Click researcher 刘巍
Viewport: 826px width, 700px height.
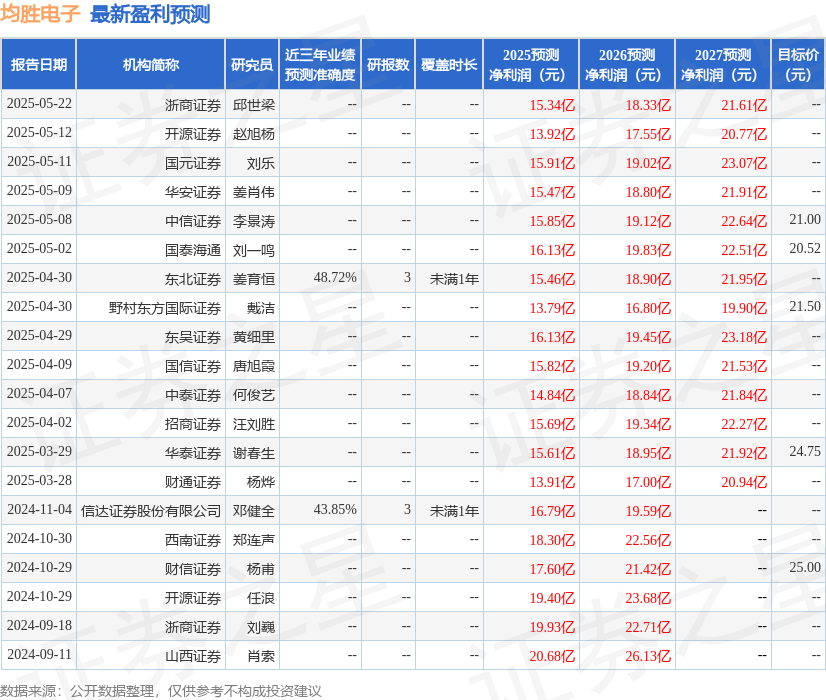coord(261,627)
